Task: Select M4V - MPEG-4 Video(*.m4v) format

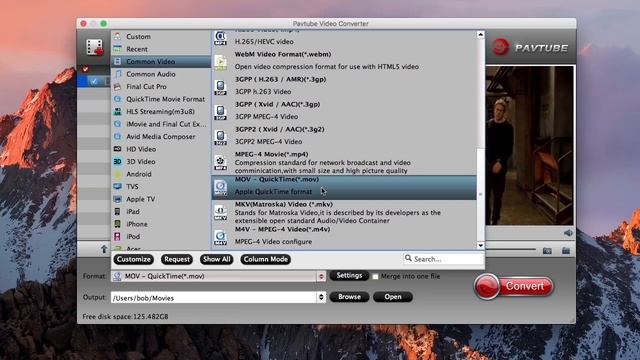Action: point(344,236)
